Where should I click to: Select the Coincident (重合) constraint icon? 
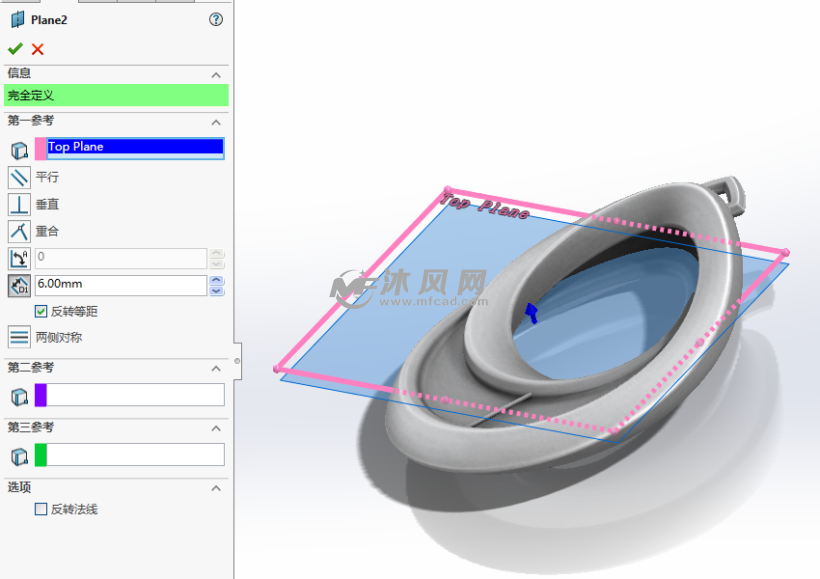[x=19, y=231]
